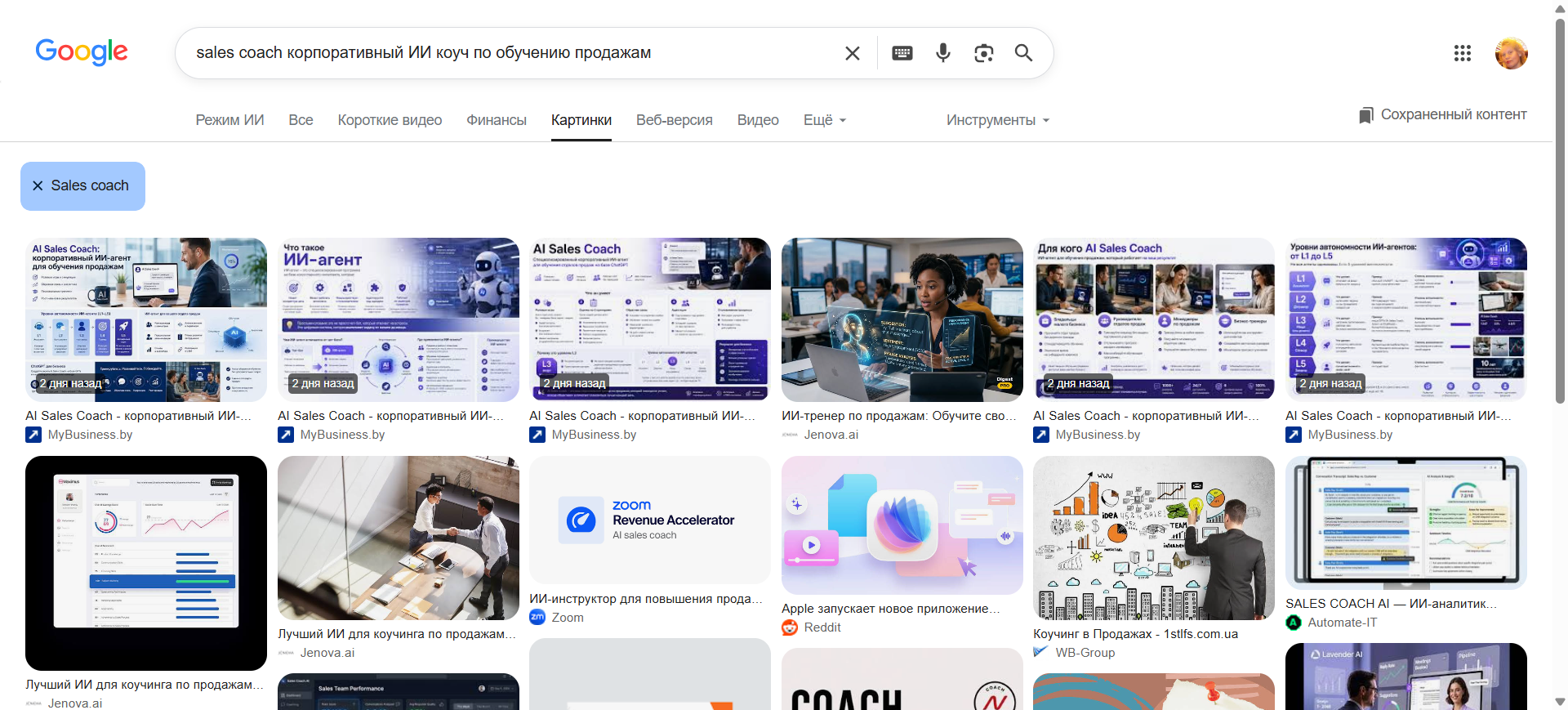The image size is (1568, 710).
Task: Open the Финансы tab
Action: [x=497, y=120]
